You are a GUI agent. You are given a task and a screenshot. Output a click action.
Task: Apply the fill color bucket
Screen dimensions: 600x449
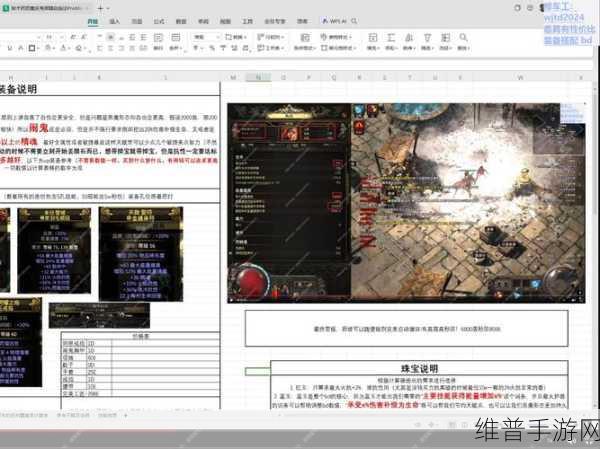click(x=49, y=48)
